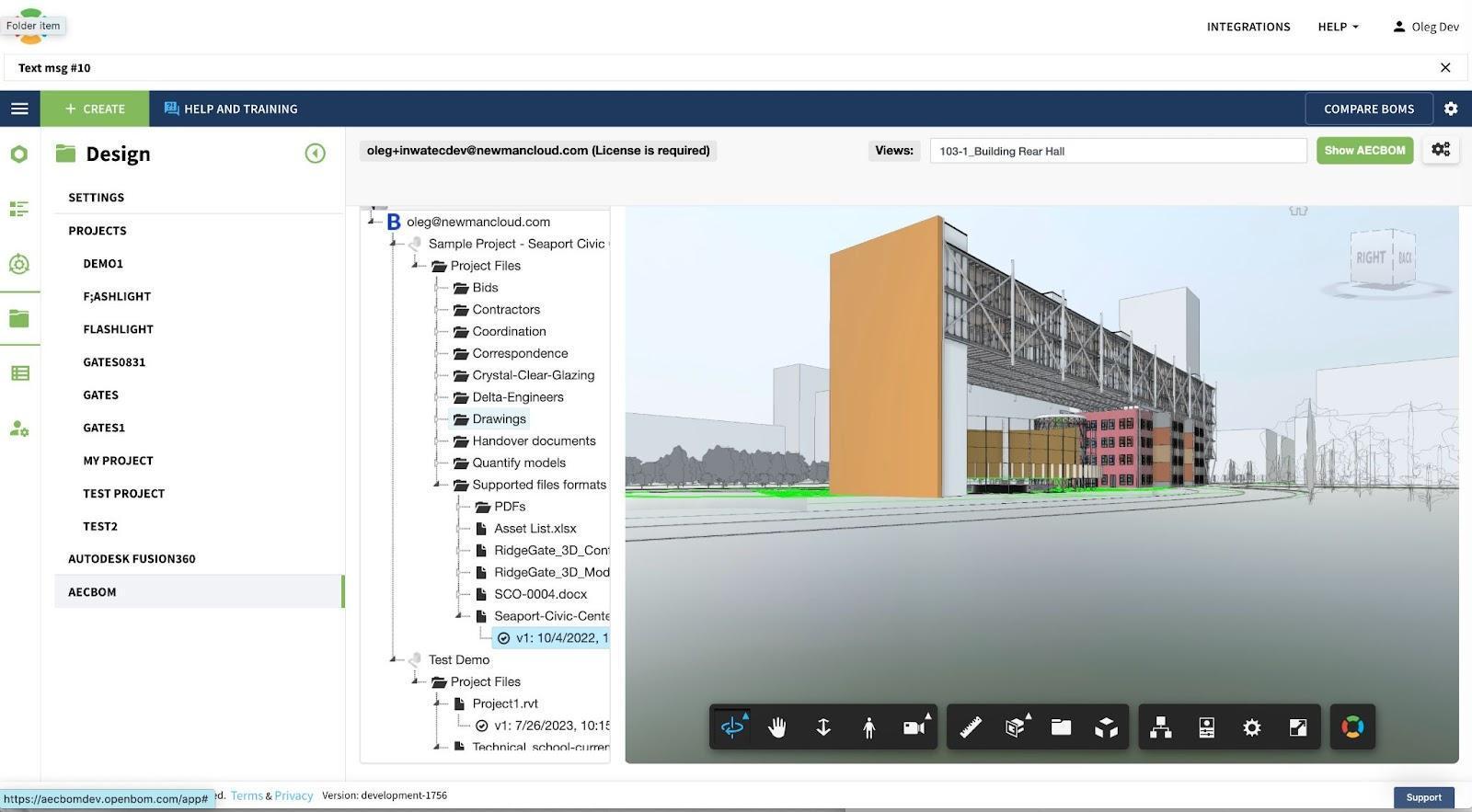Click the gears button next to Show AECBOM
Viewport: 1472px width, 812px height.
[x=1441, y=150]
